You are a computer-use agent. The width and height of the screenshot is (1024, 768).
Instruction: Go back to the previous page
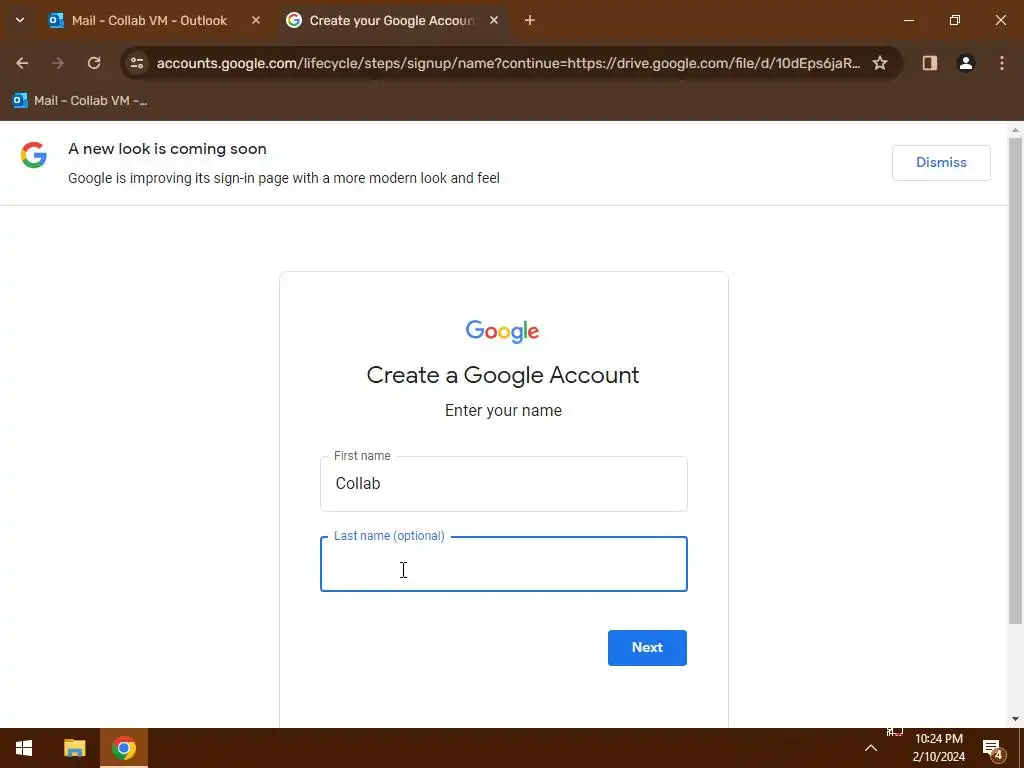point(22,63)
